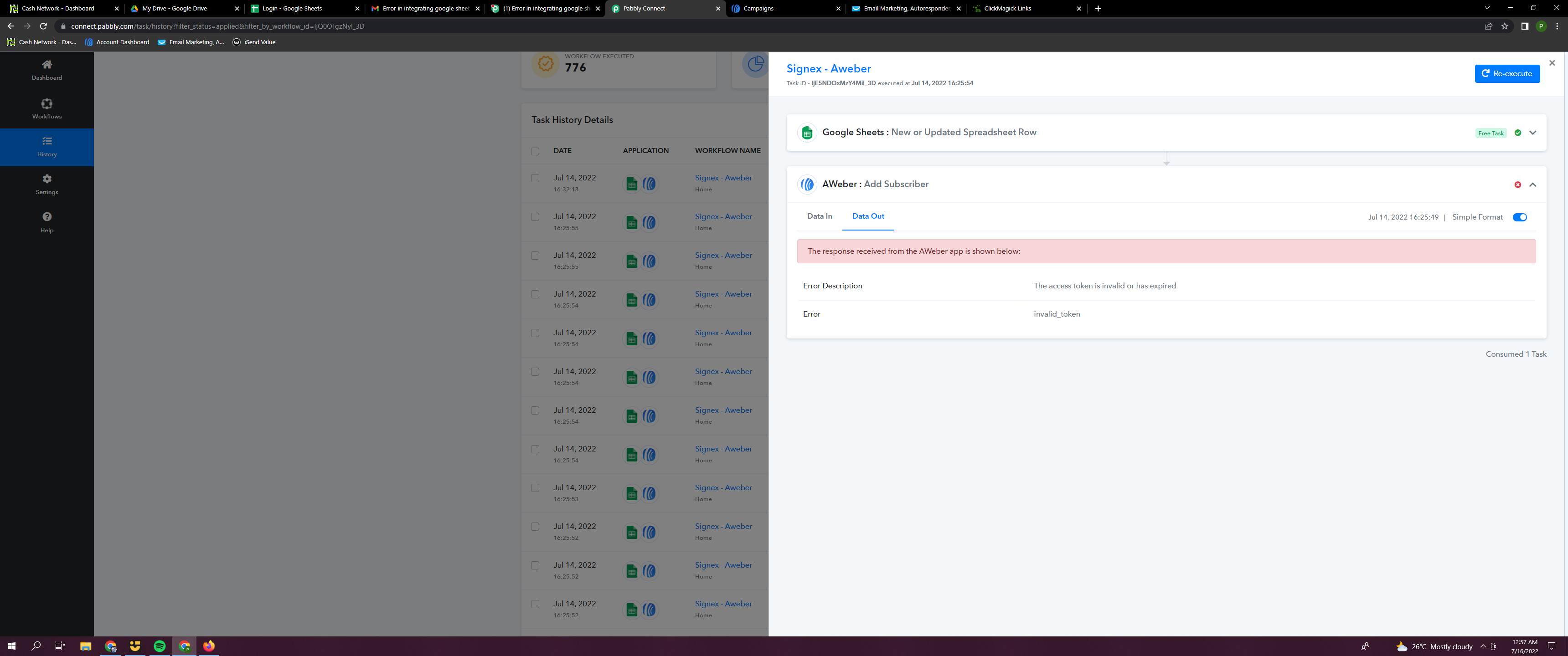This screenshot has width=1568, height=656.
Task: Click AWeber icon in the 16:25:53 row
Action: pyautogui.click(x=650, y=493)
